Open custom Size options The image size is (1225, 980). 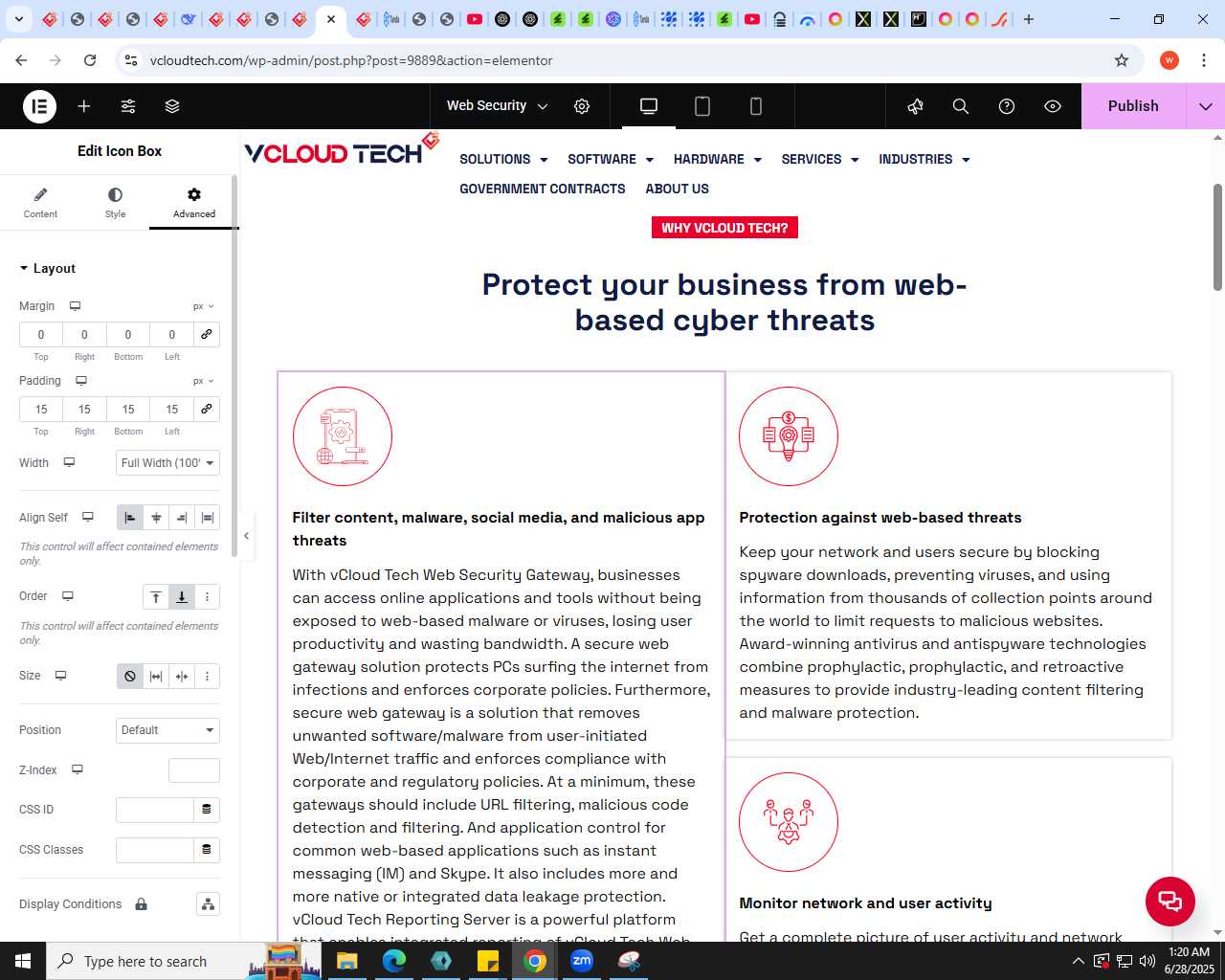[x=208, y=677]
